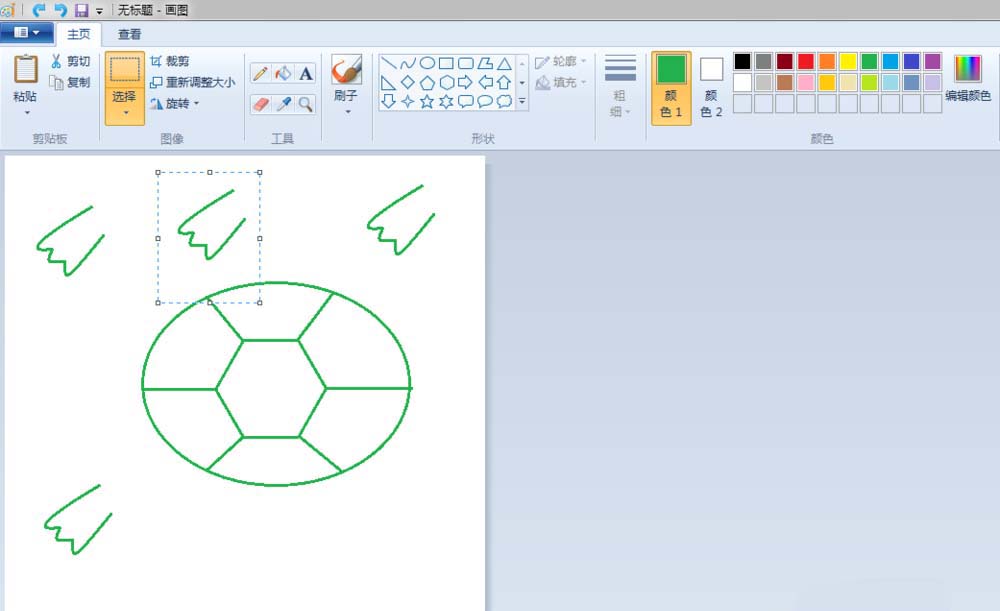Image resolution: width=1000 pixels, height=611 pixels.
Task: Choose the green color swatch in palette
Action: [x=869, y=61]
